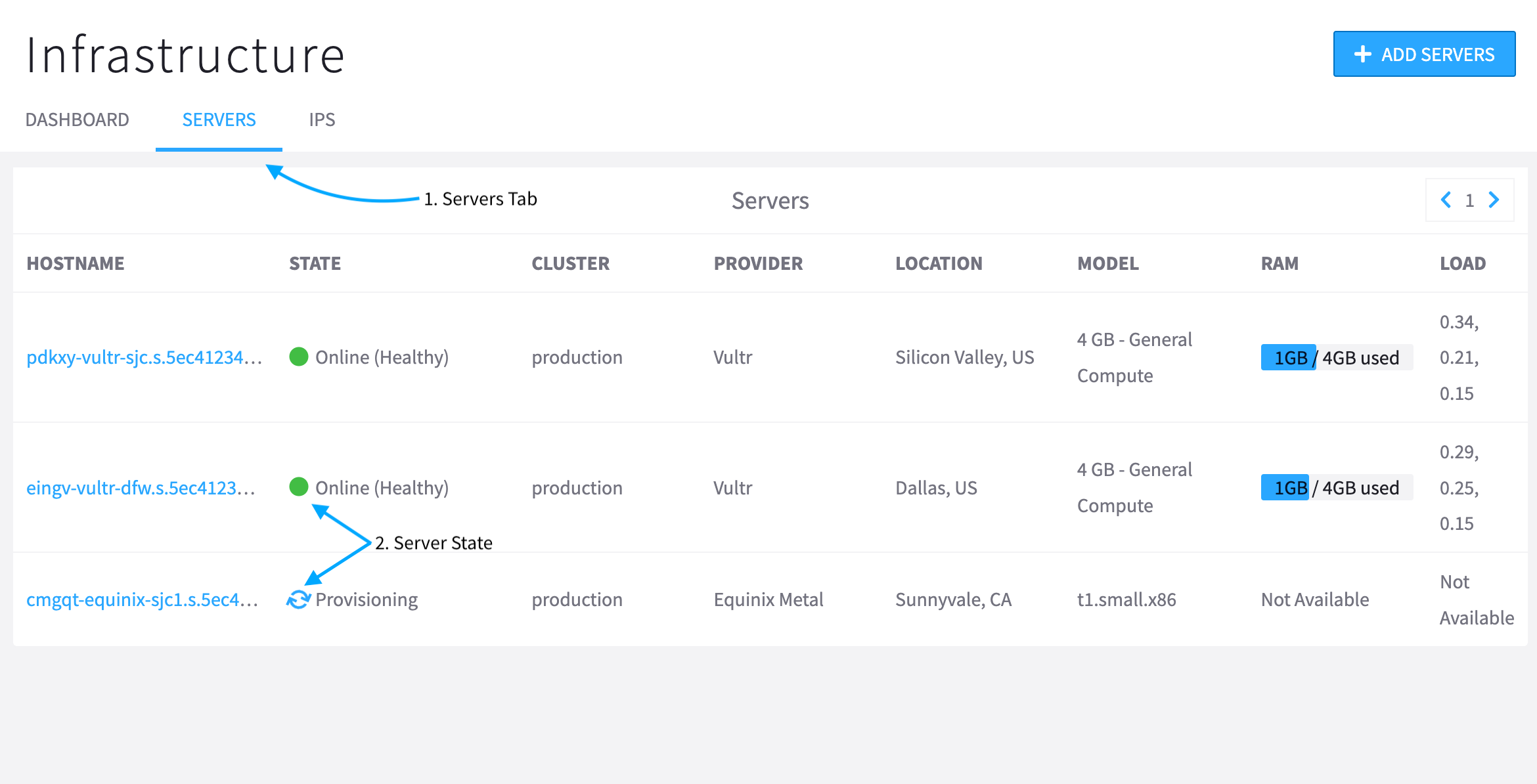Click green status dot for eingv-vultr-dfw server
Viewport: 1537px width, 784px height.
(299, 487)
